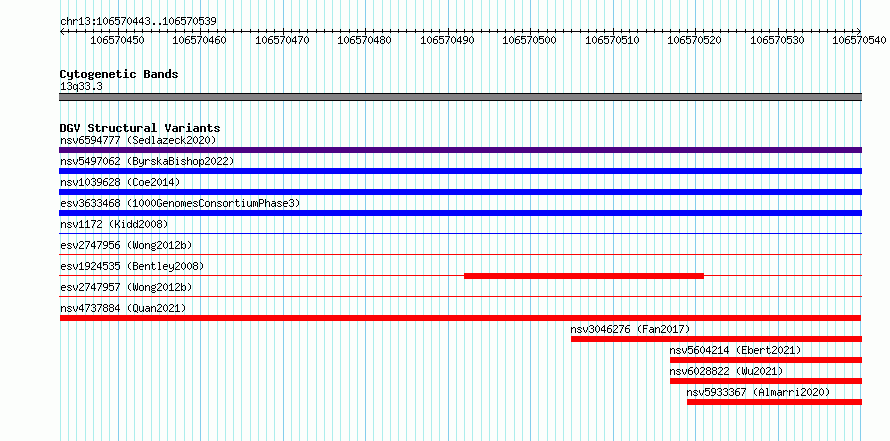Click the esv1924535 (Bentley2008) label
The image size is (890, 441).
(x=132, y=266)
